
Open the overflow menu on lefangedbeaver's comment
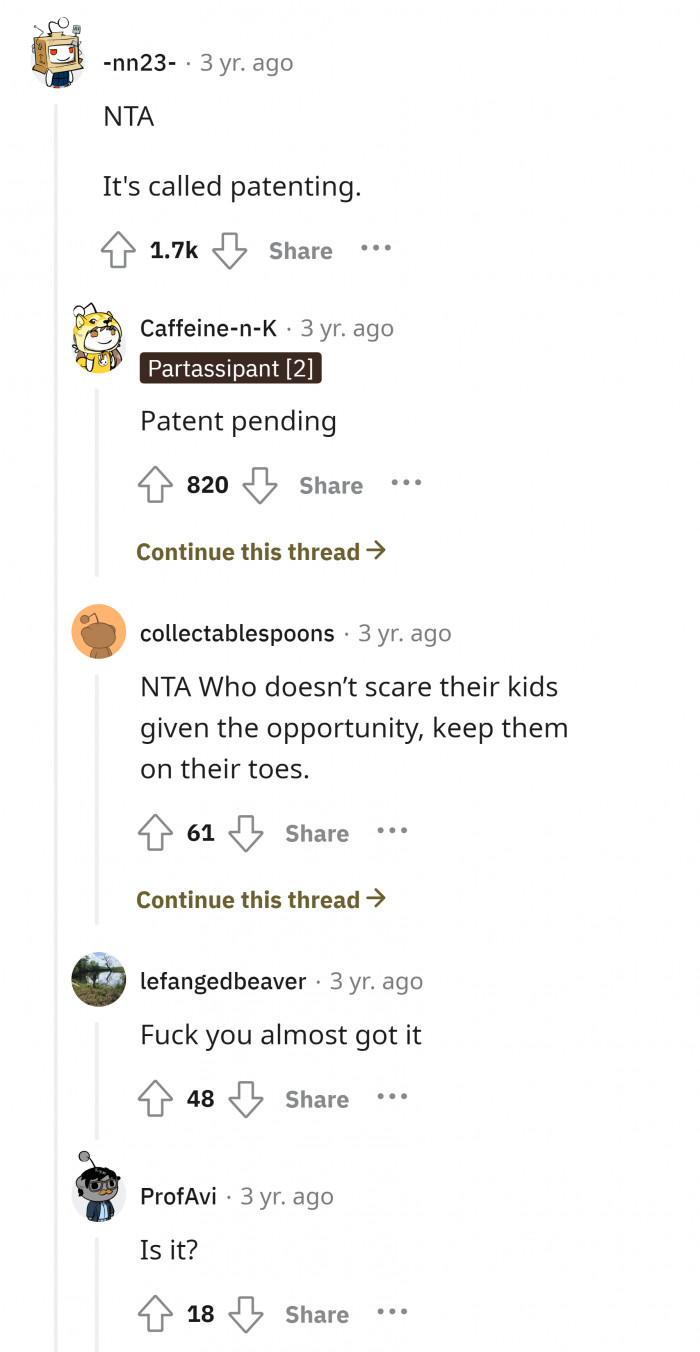(x=392, y=1096)
